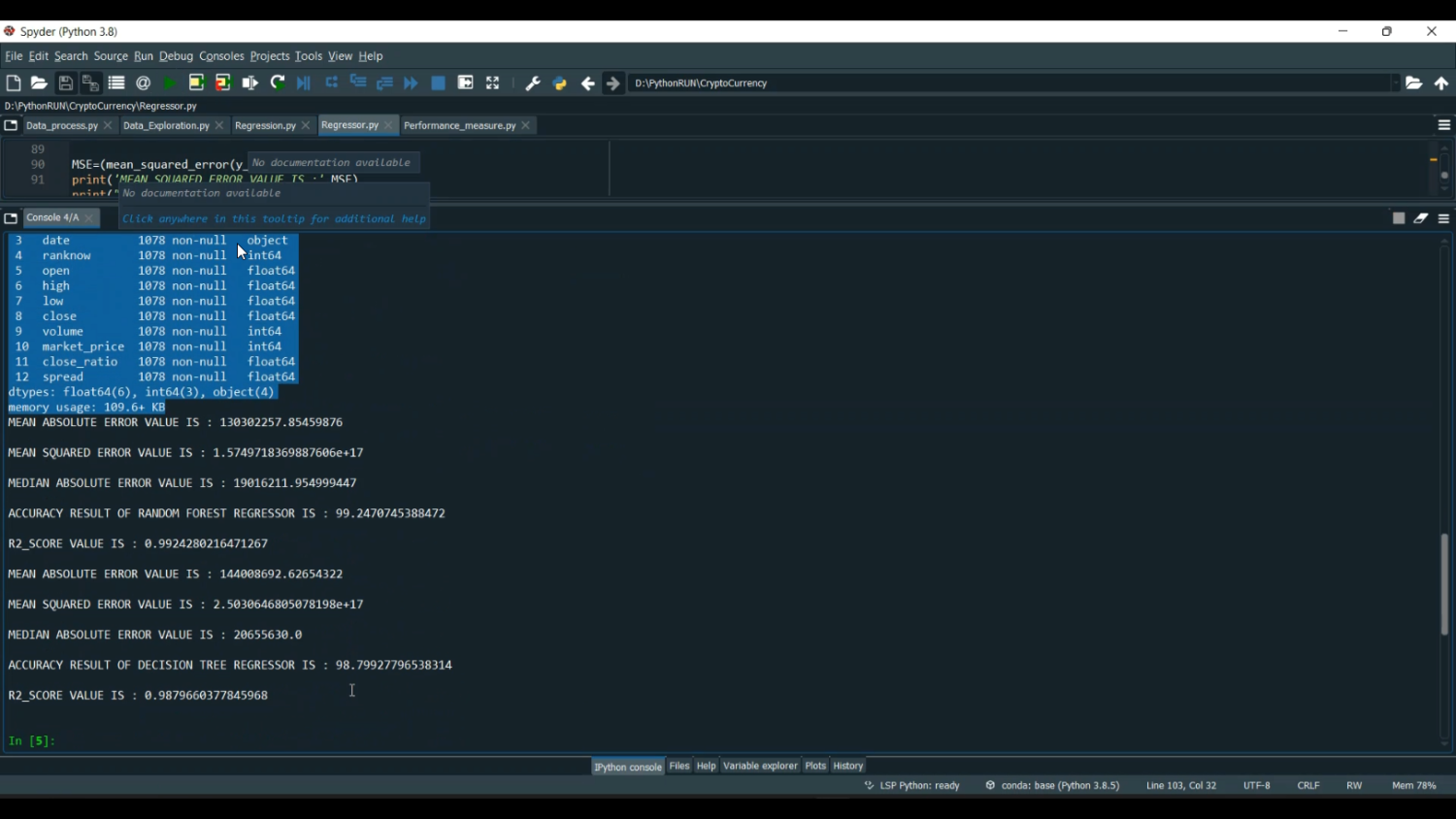Switch to the Performance_measure.py tab
Screen dimensions: 1456x819
point(459,126)
